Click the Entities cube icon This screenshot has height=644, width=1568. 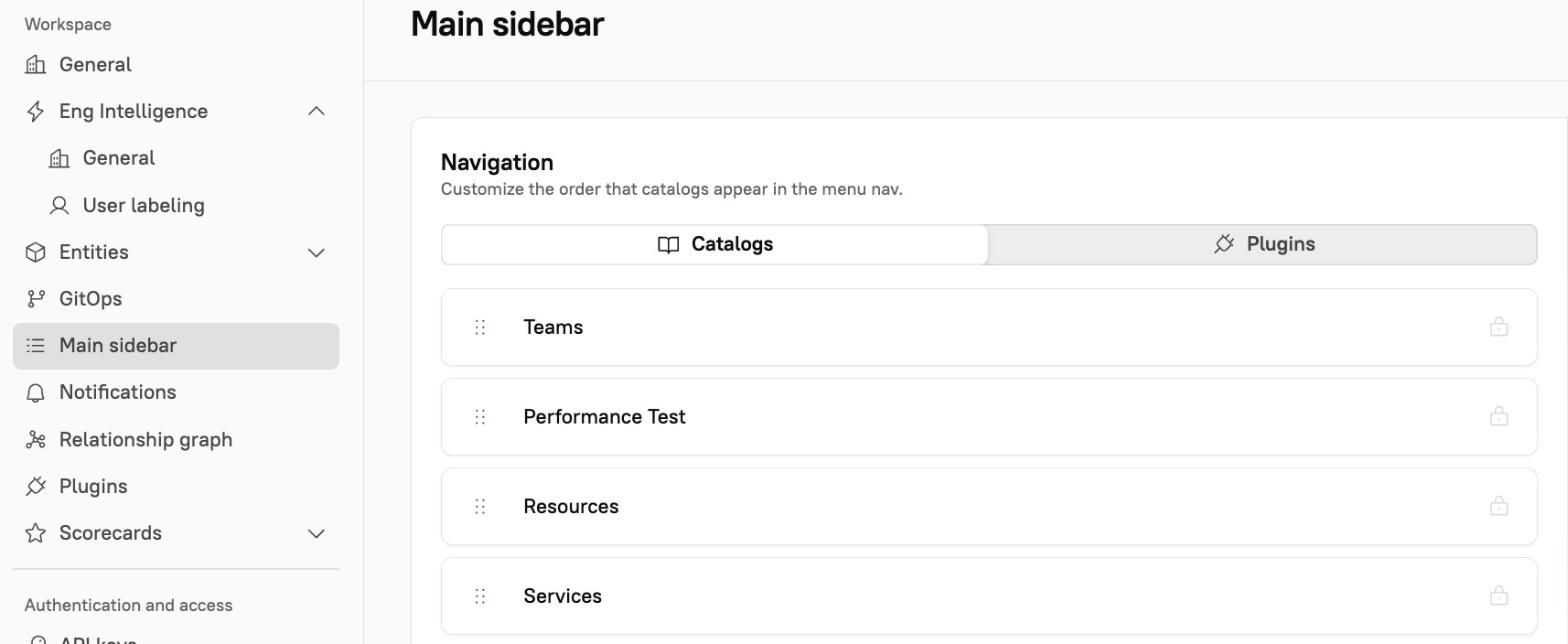click(x=36, y=252)
